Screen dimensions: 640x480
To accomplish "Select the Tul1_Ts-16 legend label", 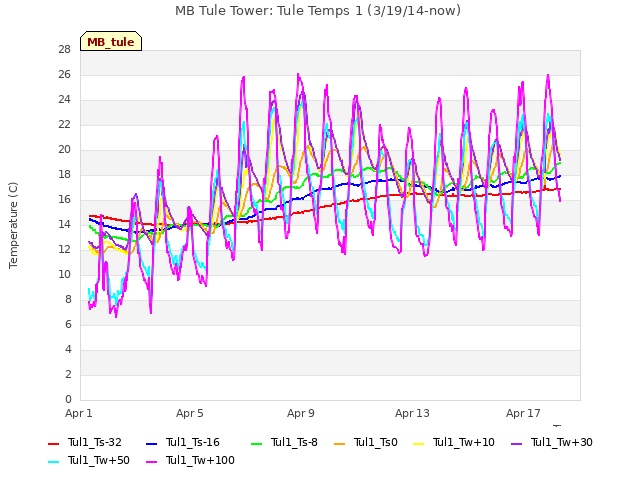I will point(193,442).
